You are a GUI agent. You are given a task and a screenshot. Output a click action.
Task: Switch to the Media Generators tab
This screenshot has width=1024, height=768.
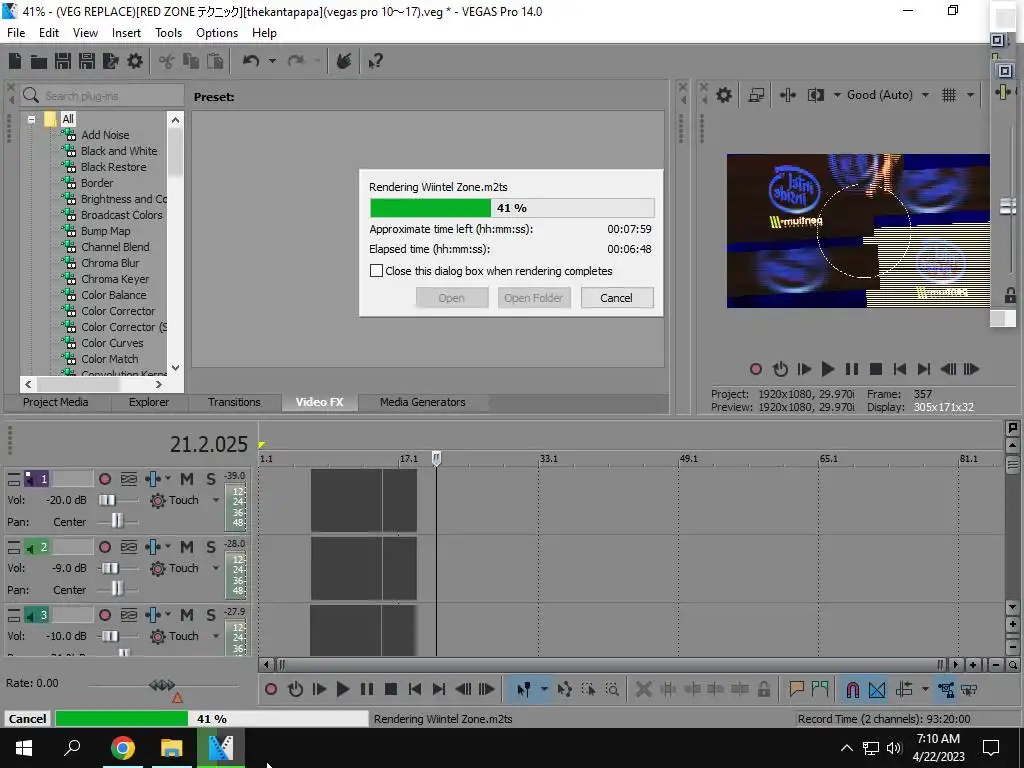(423, 402)
